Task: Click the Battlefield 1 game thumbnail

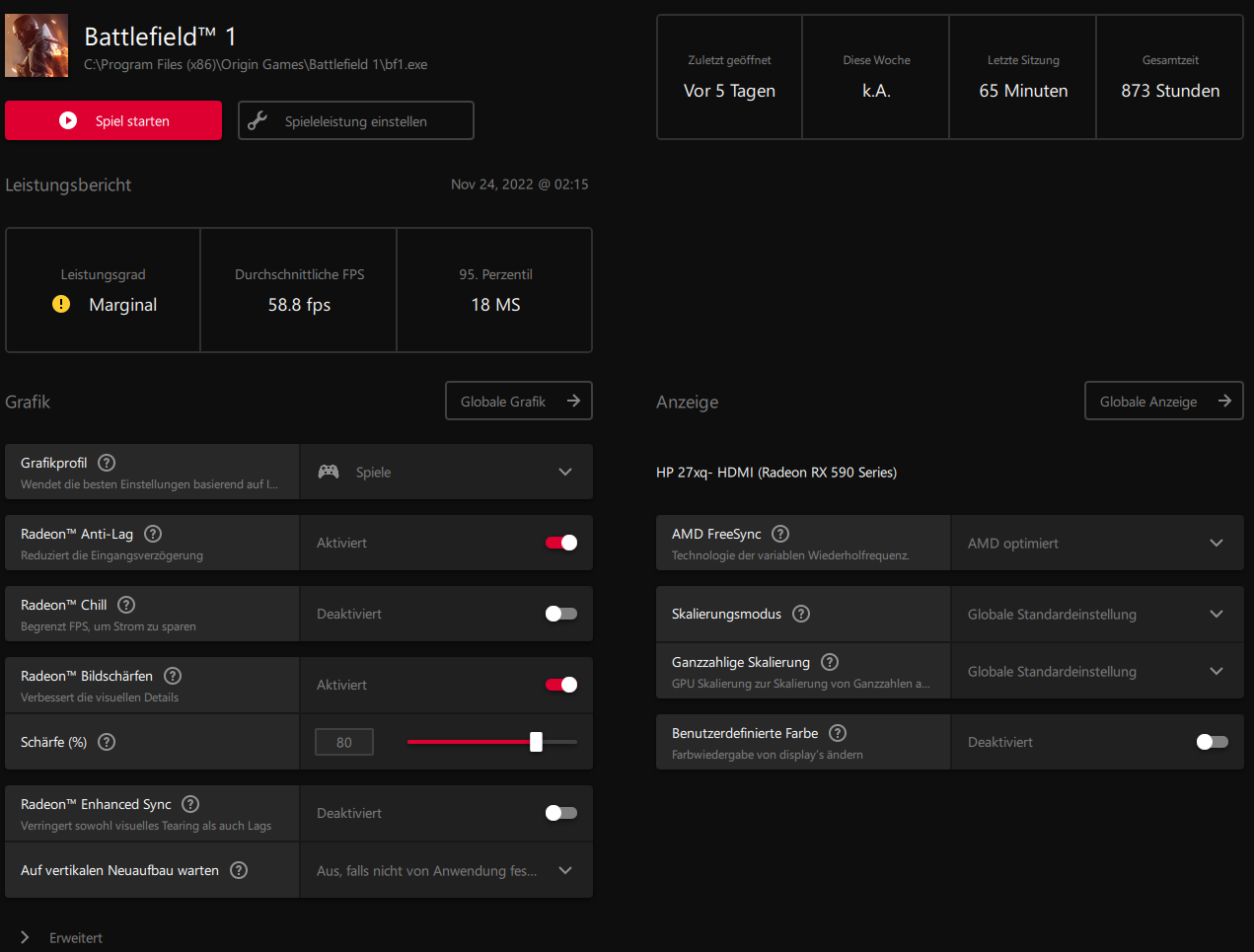Action: coord(37,45)
